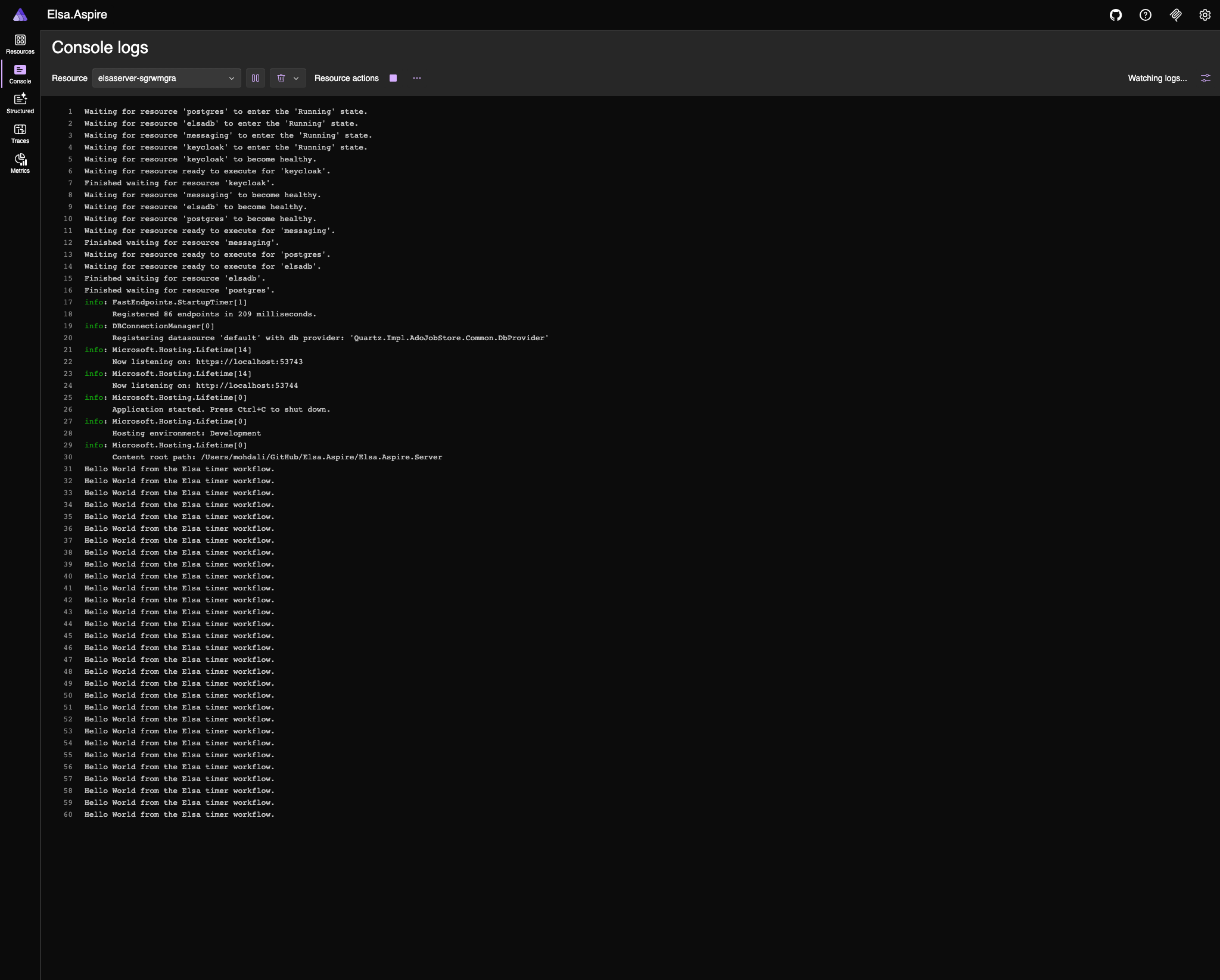
Task: Click log line 1 about 'postgres' Running state
Action: 226,111
